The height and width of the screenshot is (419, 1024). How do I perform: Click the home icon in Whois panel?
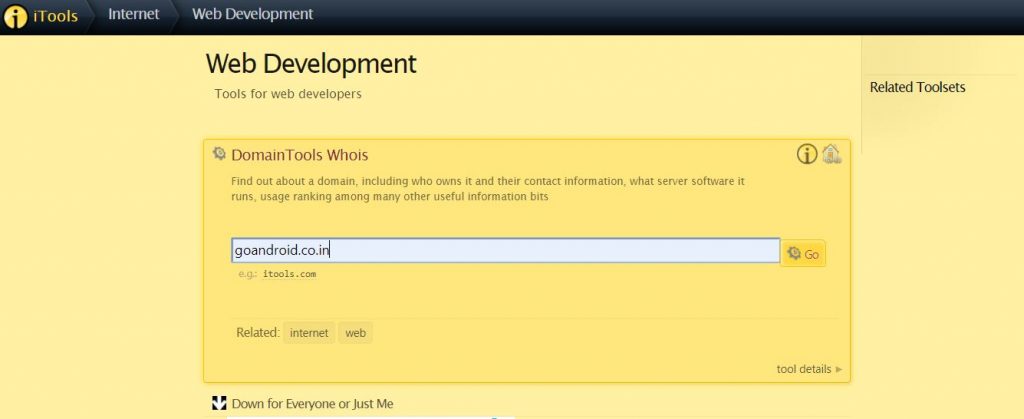tap(831, 154)
